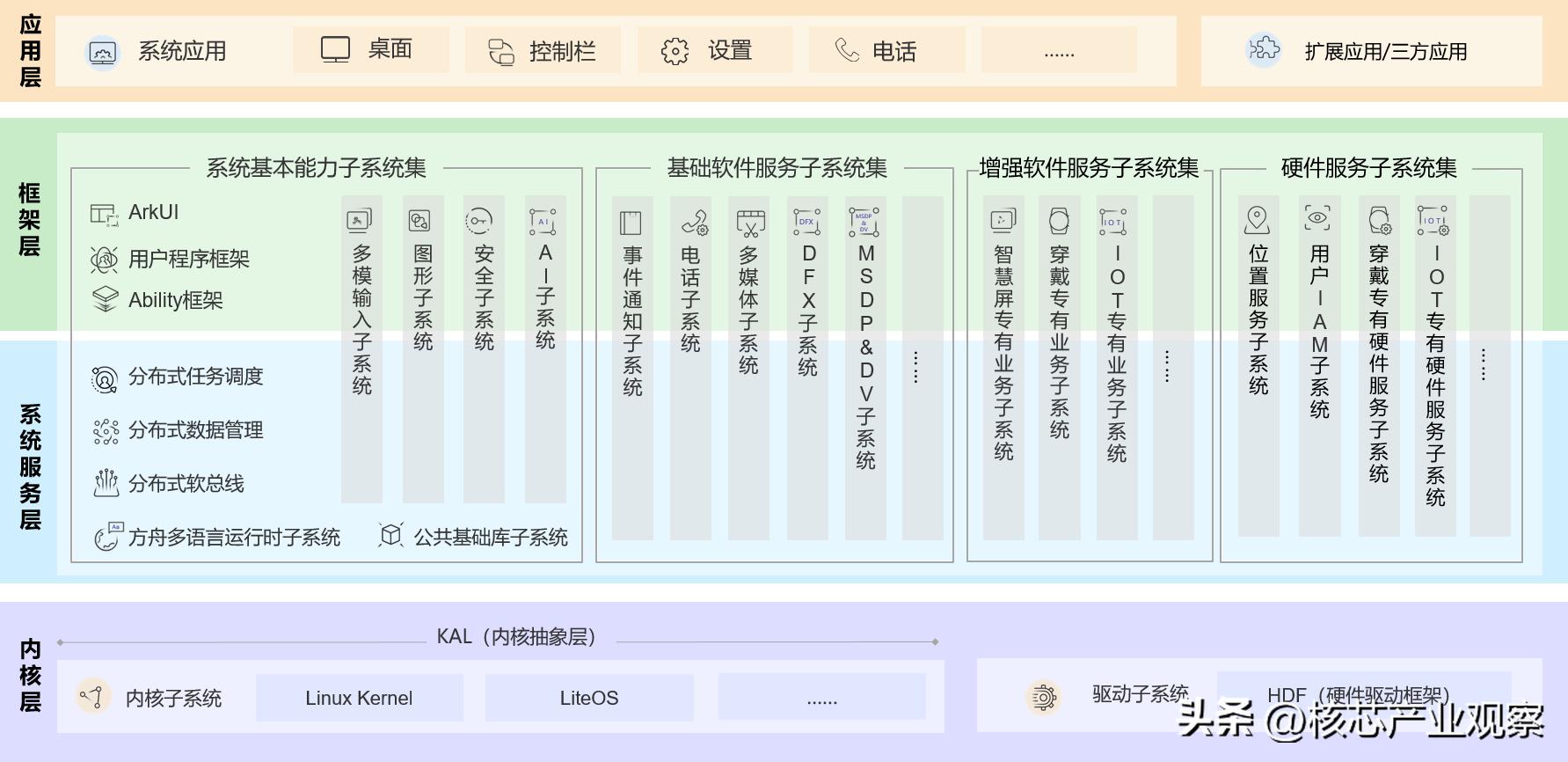Click the 分布式软总线 icon
Image resolution: width=1568 pixels, height=762 pixels.
point(106,483)
